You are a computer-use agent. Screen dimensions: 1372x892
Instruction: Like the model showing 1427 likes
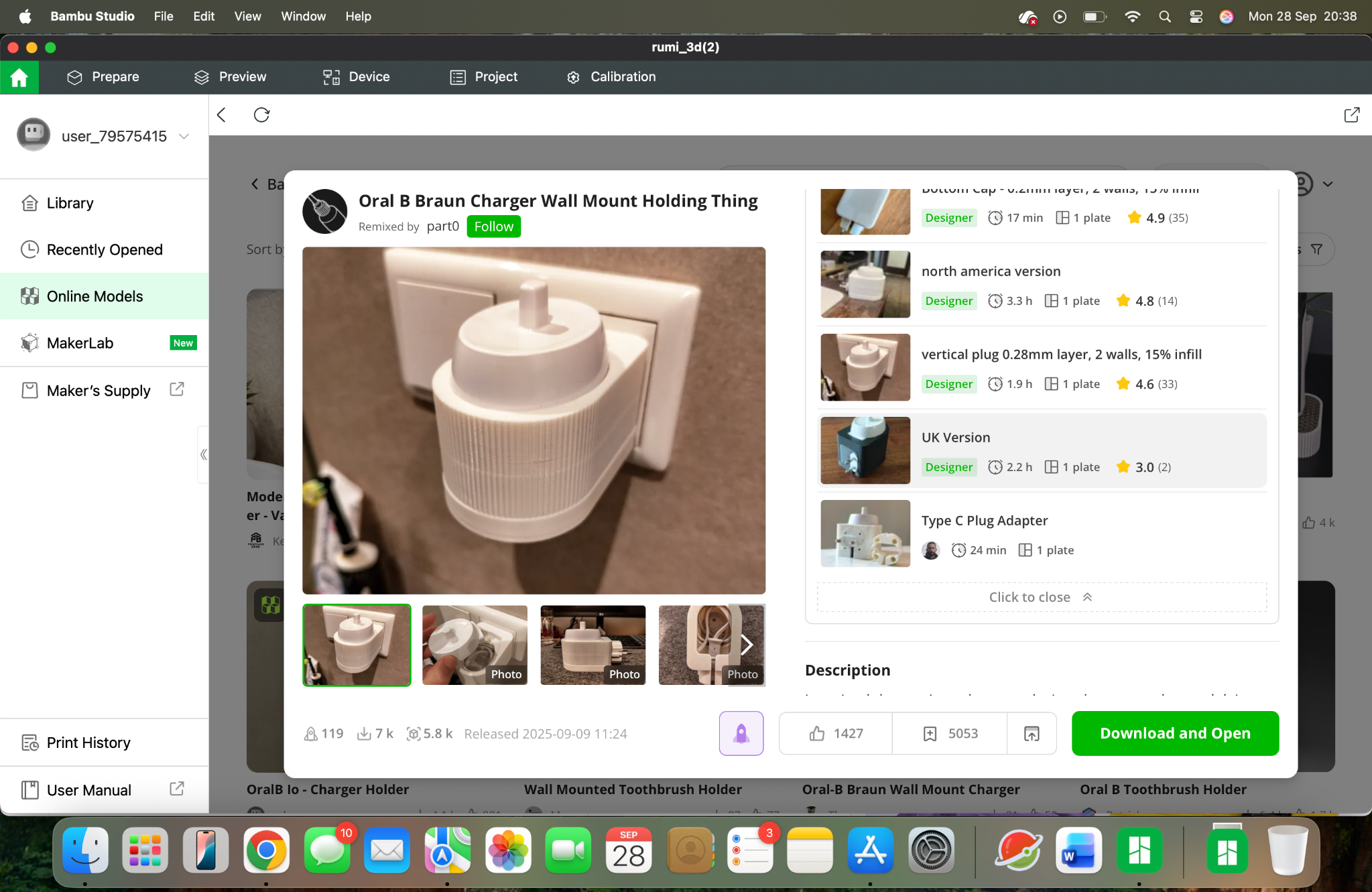(x=836, y=733)
